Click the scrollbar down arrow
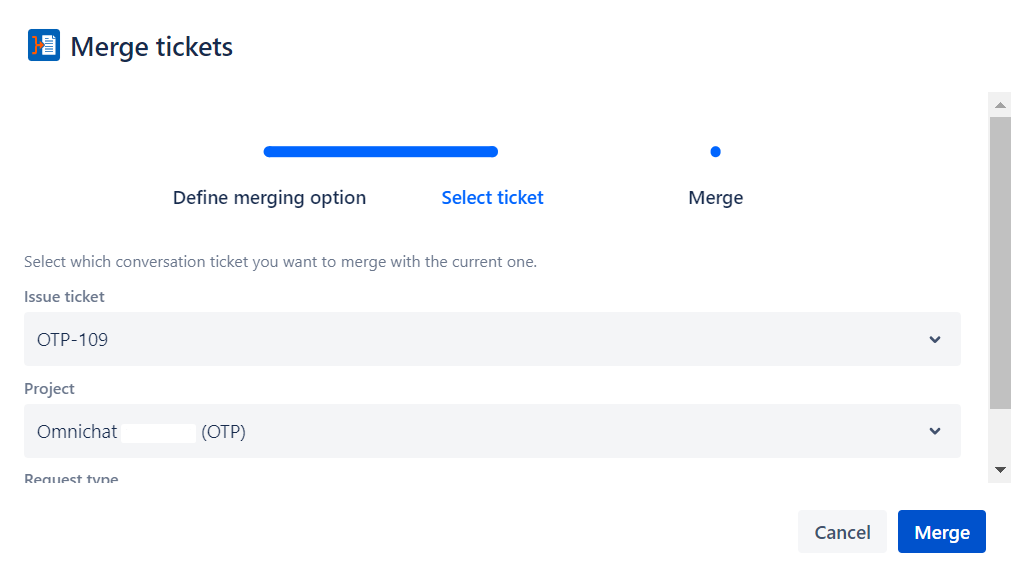Screen dimensions: 1011x577 pyautogui.click(x=999, y=469)
